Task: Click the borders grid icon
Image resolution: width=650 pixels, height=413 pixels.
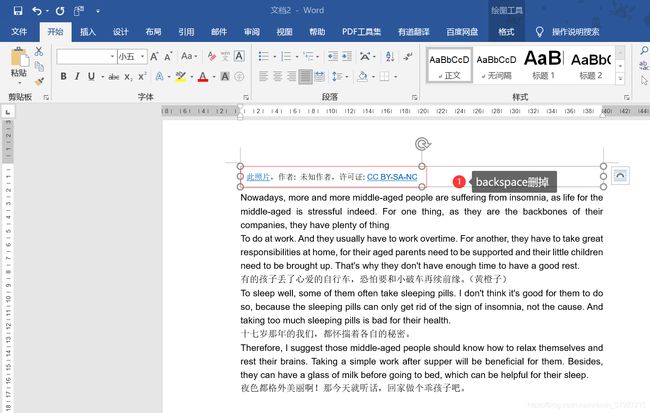Action: pyautogui.click(x=385, y=76)
